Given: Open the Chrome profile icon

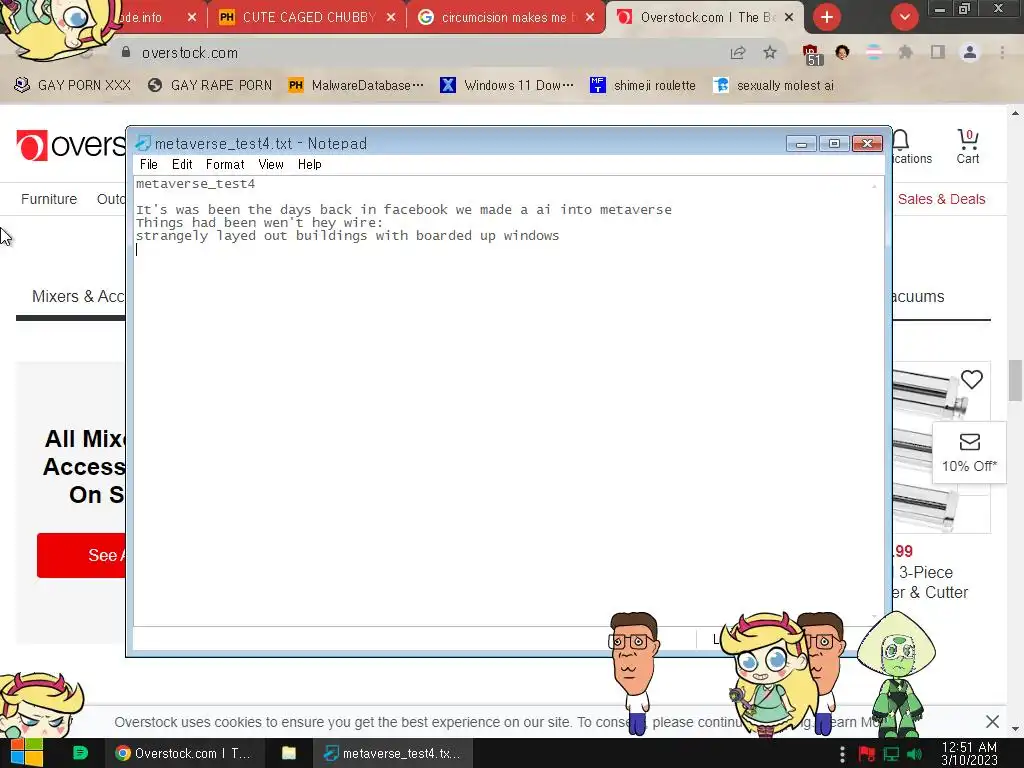Looking at the screenshot, I should pos(970,53).
